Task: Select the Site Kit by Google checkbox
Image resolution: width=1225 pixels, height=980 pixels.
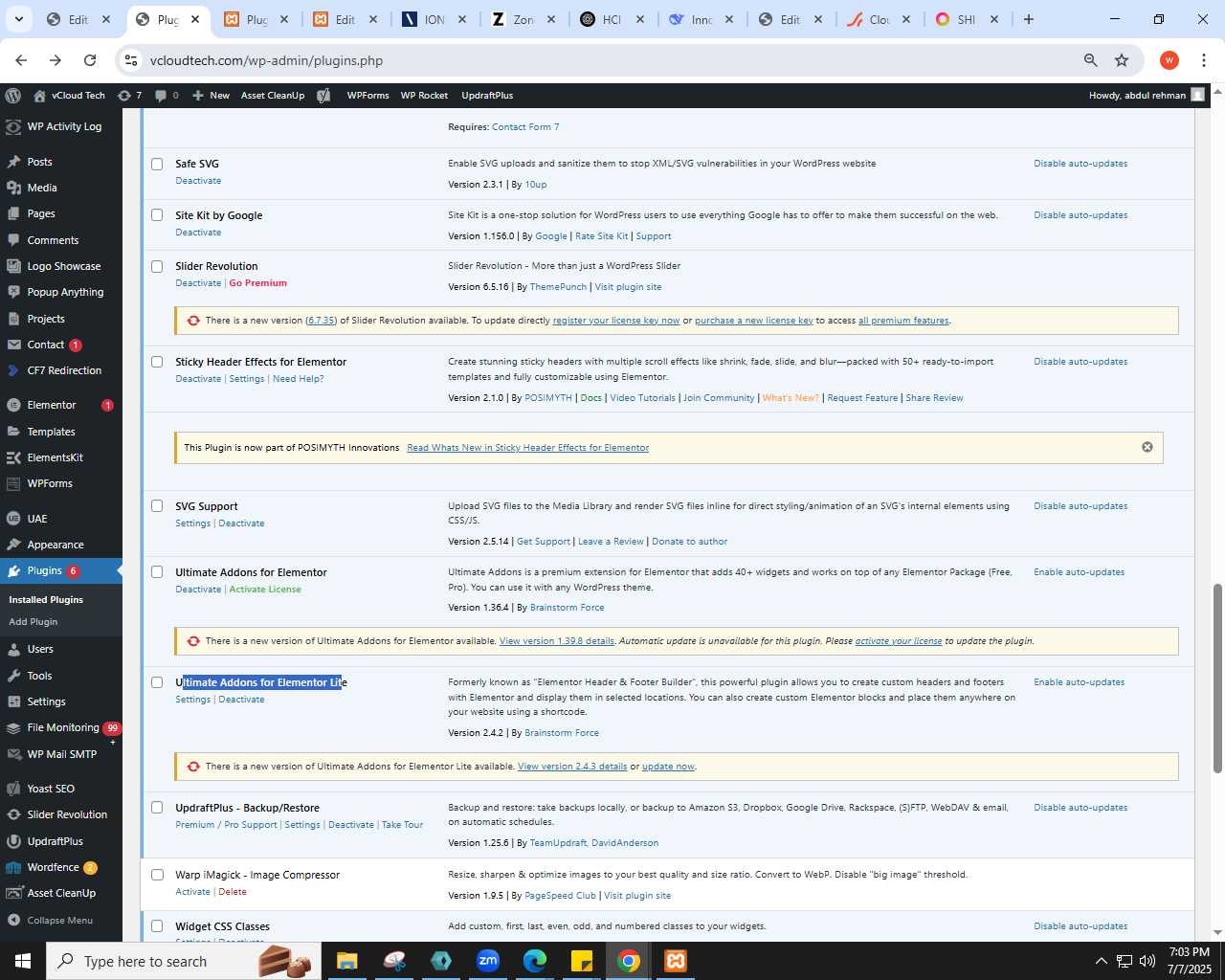Action: pyautogui.click(x=157, y=215)
